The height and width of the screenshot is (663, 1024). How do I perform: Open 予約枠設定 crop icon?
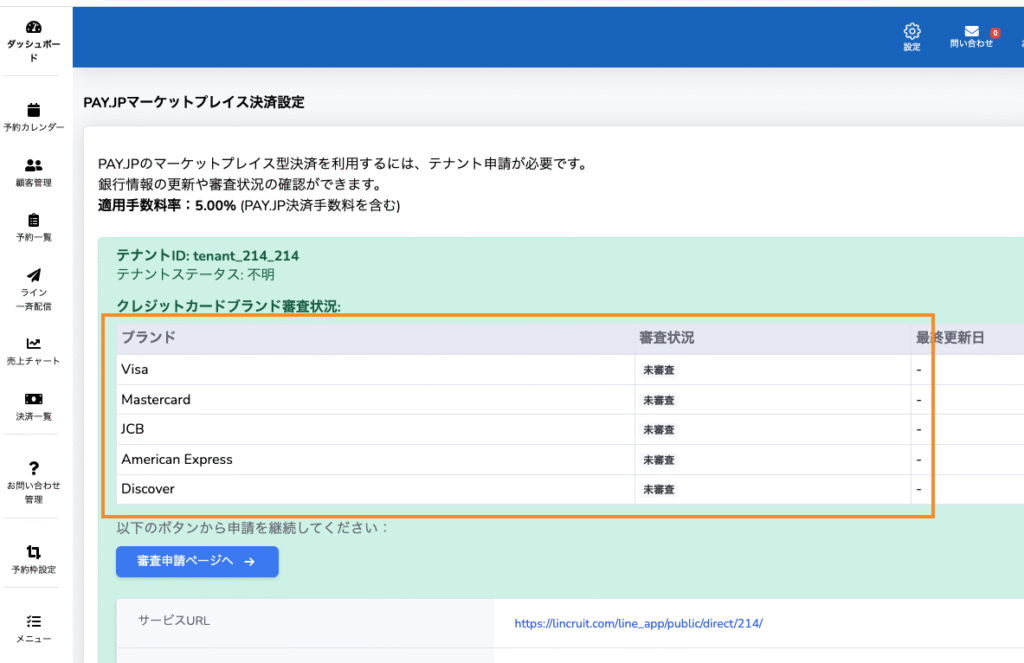click(33, 552)
